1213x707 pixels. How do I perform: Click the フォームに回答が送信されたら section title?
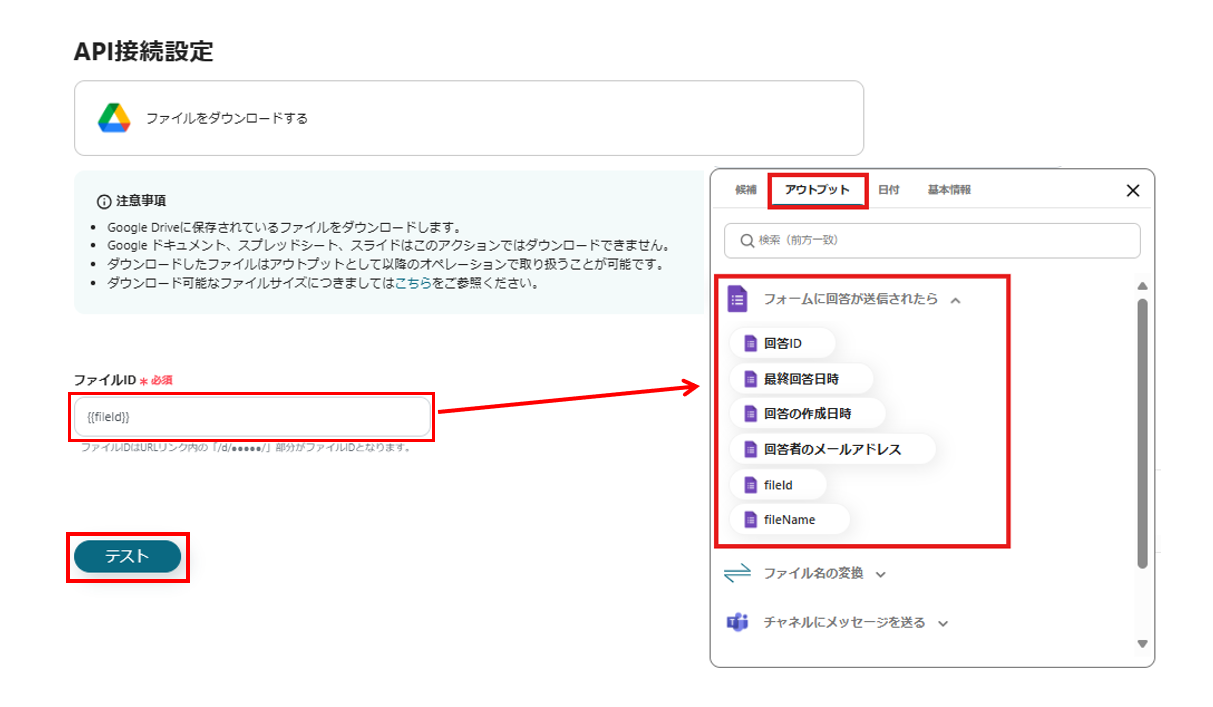point(851,299)
